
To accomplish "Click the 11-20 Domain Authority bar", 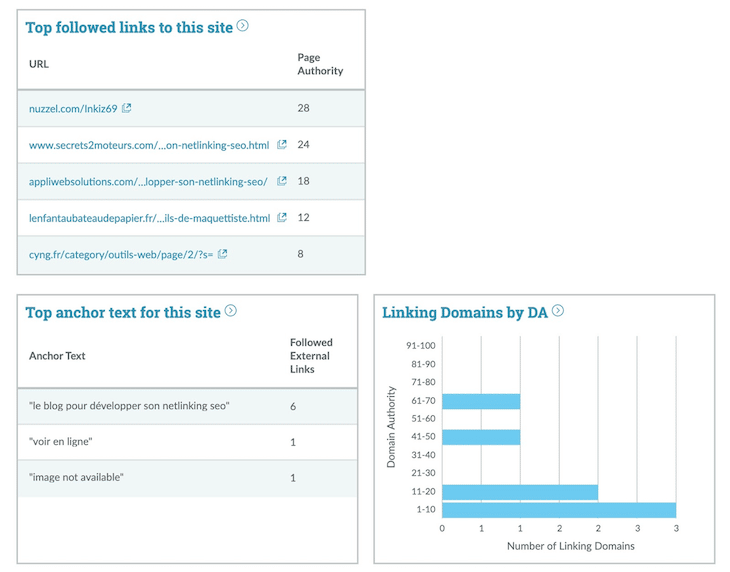I will click(x=520, y=492).
